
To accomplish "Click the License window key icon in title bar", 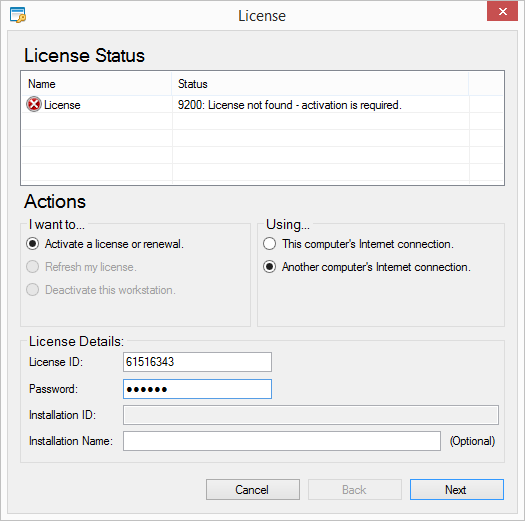I will pos(18,15).
